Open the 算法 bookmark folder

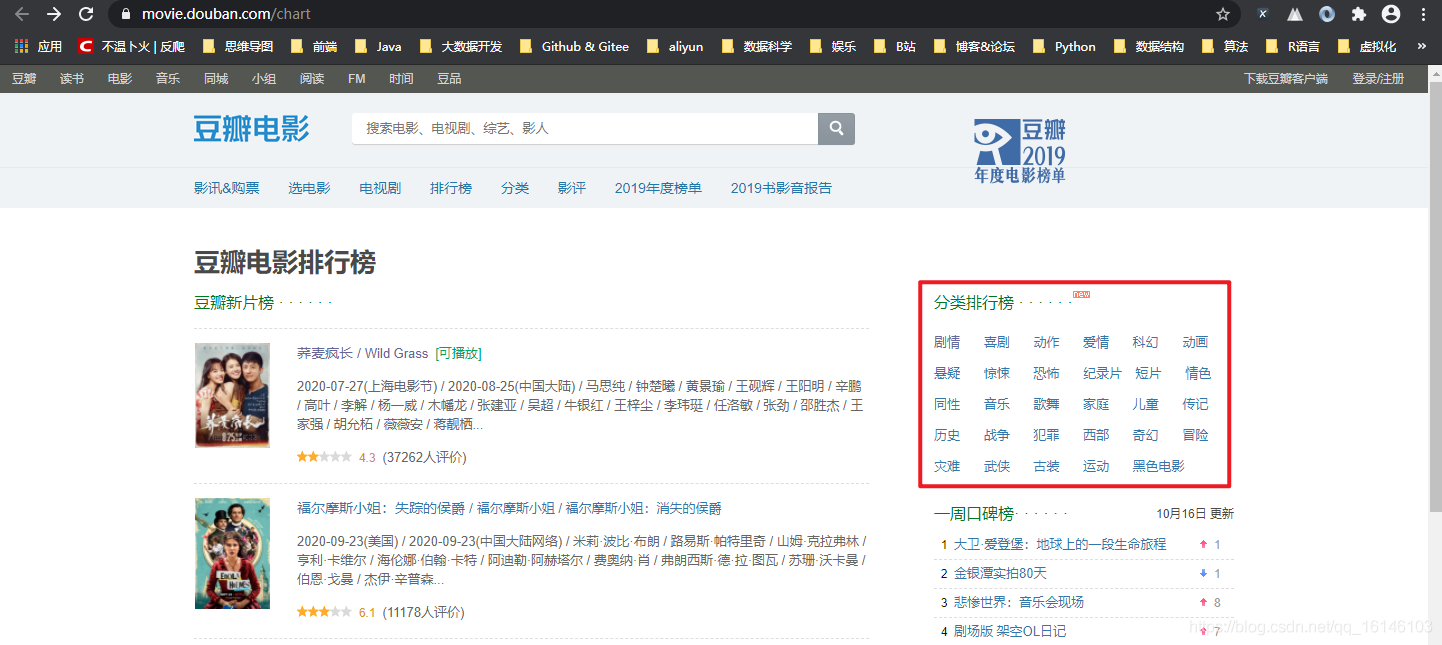1225,46
